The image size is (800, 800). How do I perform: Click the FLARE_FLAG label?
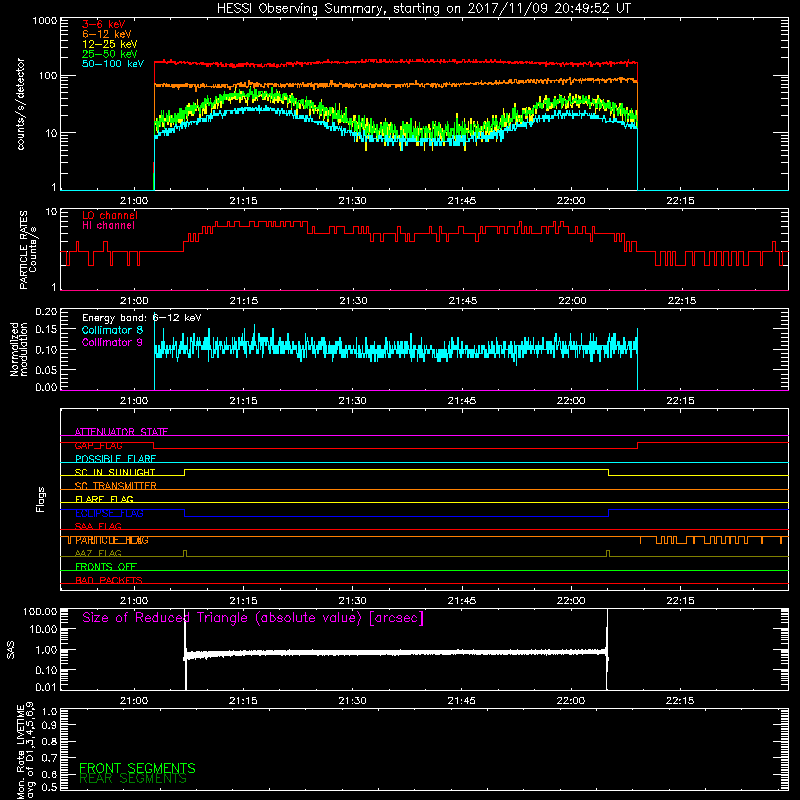click(x=104, y=499)
